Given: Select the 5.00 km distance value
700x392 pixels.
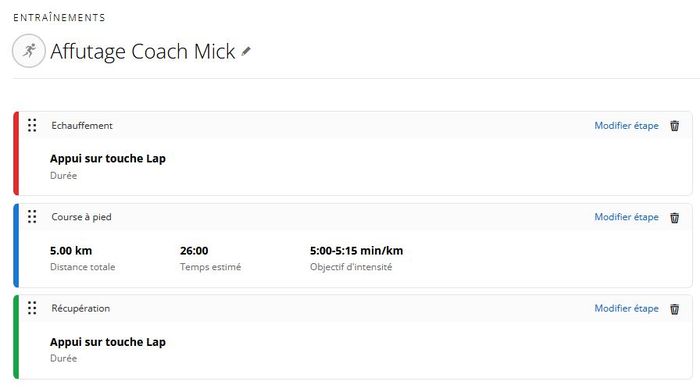Looking at the screenshot, I should 71,251.
